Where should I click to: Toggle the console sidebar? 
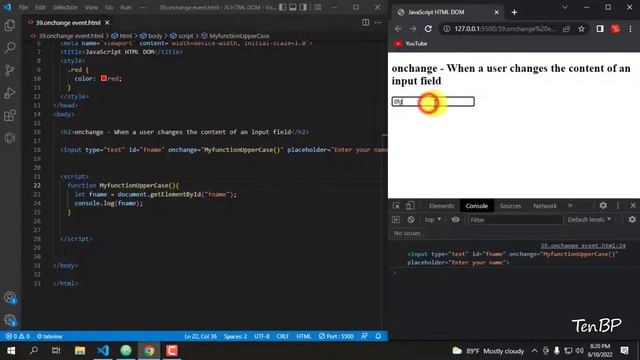coord(396,220)
